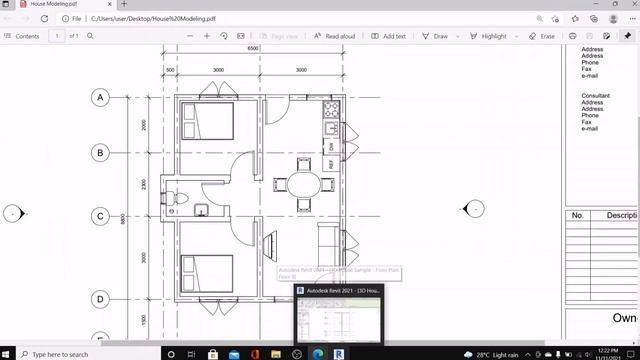Open Task View on taskbar

191,354
